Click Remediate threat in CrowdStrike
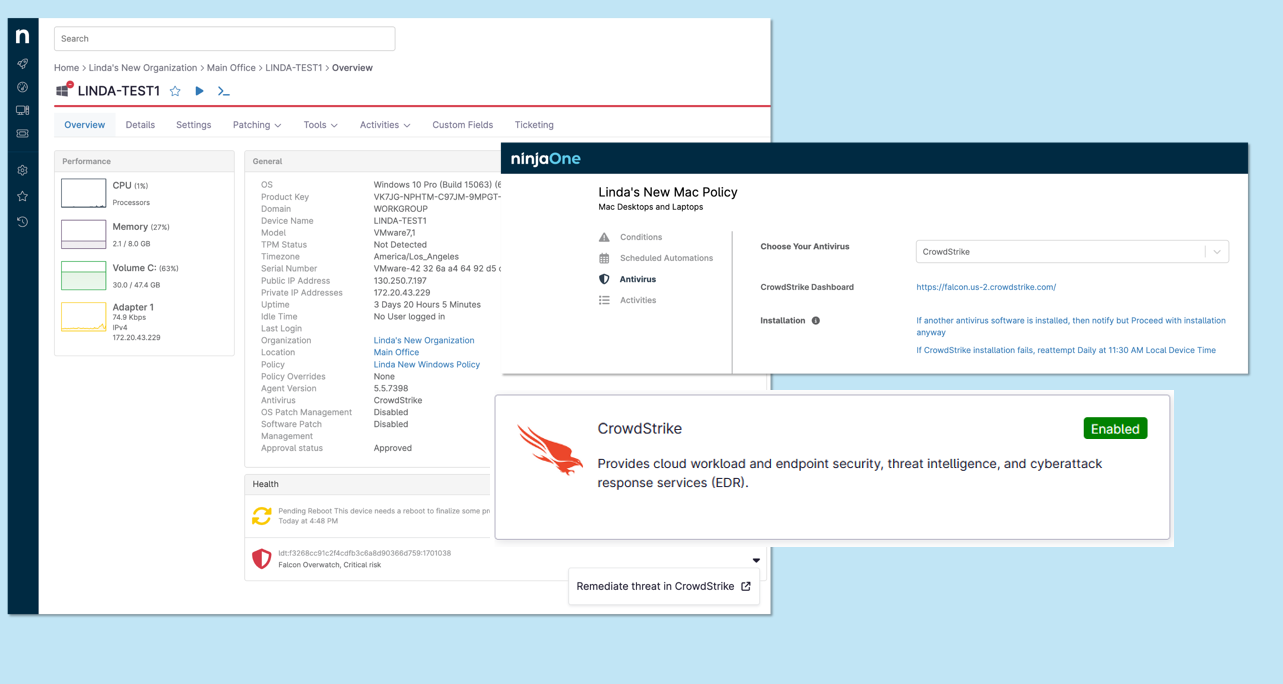The width and height of the screenshot is (1283, 684). (x=663, y=586)
